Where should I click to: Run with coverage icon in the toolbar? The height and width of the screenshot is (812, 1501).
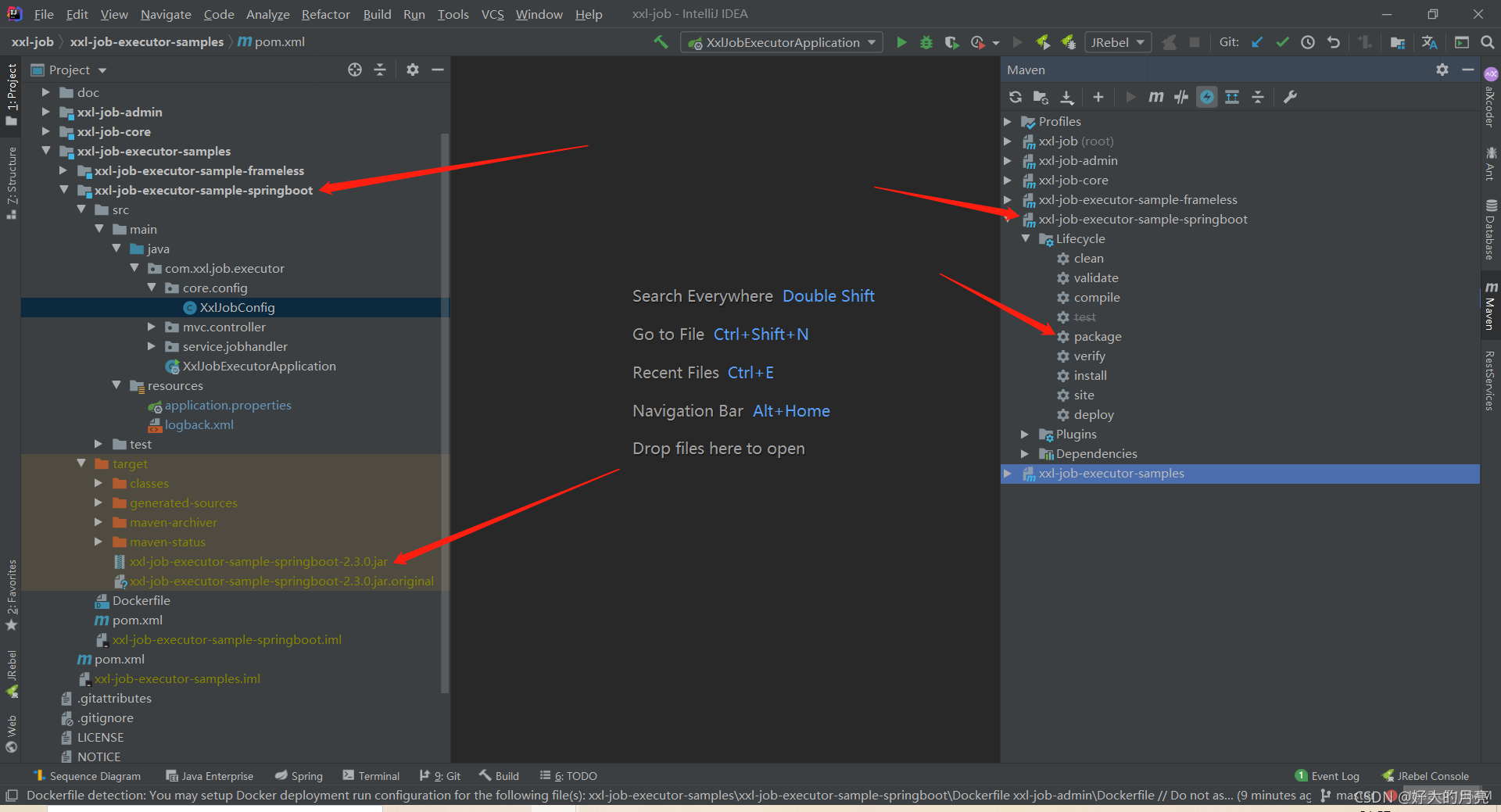click(951, 42)
